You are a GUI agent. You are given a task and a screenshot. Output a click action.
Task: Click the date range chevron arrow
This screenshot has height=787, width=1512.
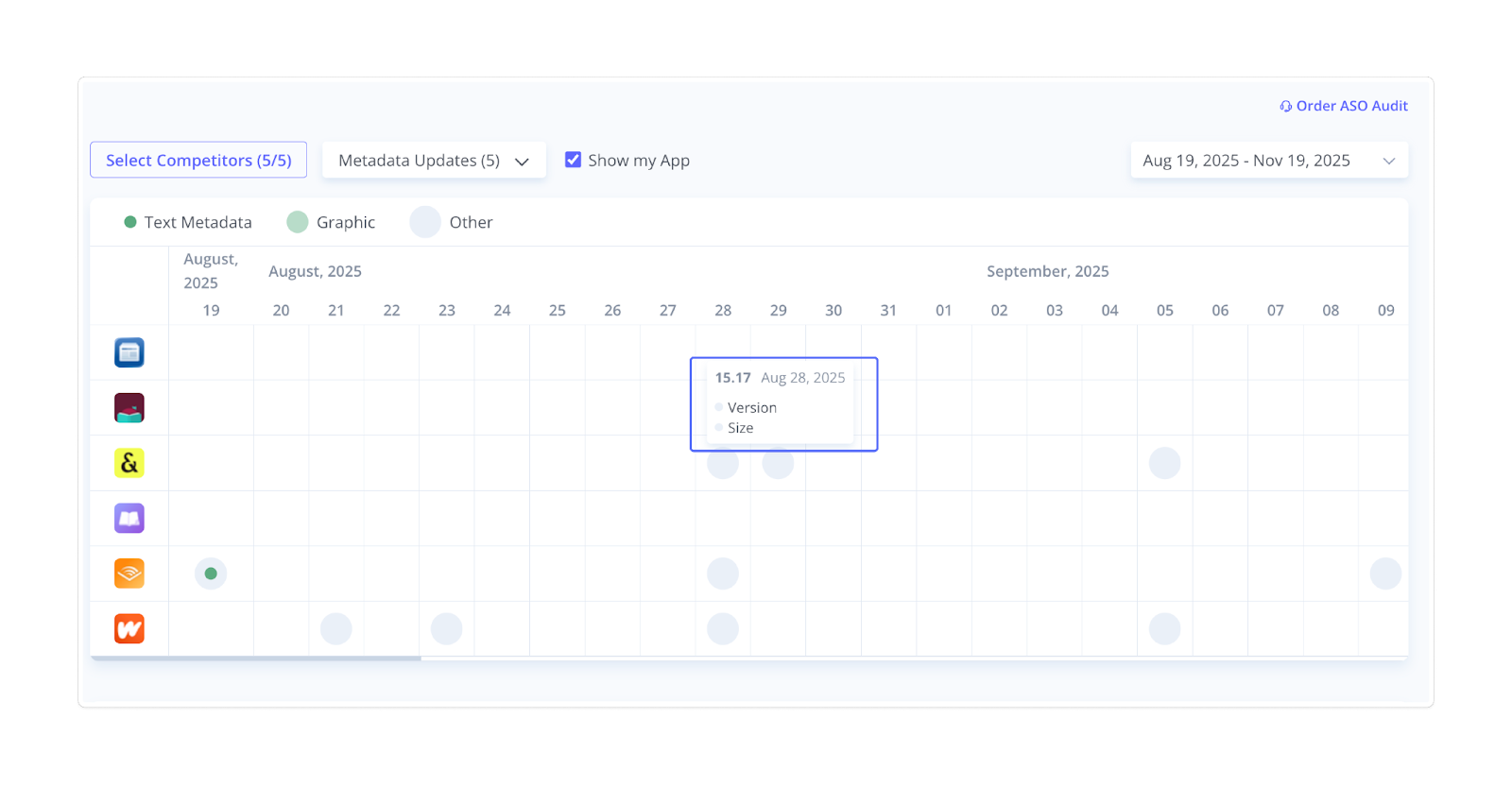click(1389, 161)
